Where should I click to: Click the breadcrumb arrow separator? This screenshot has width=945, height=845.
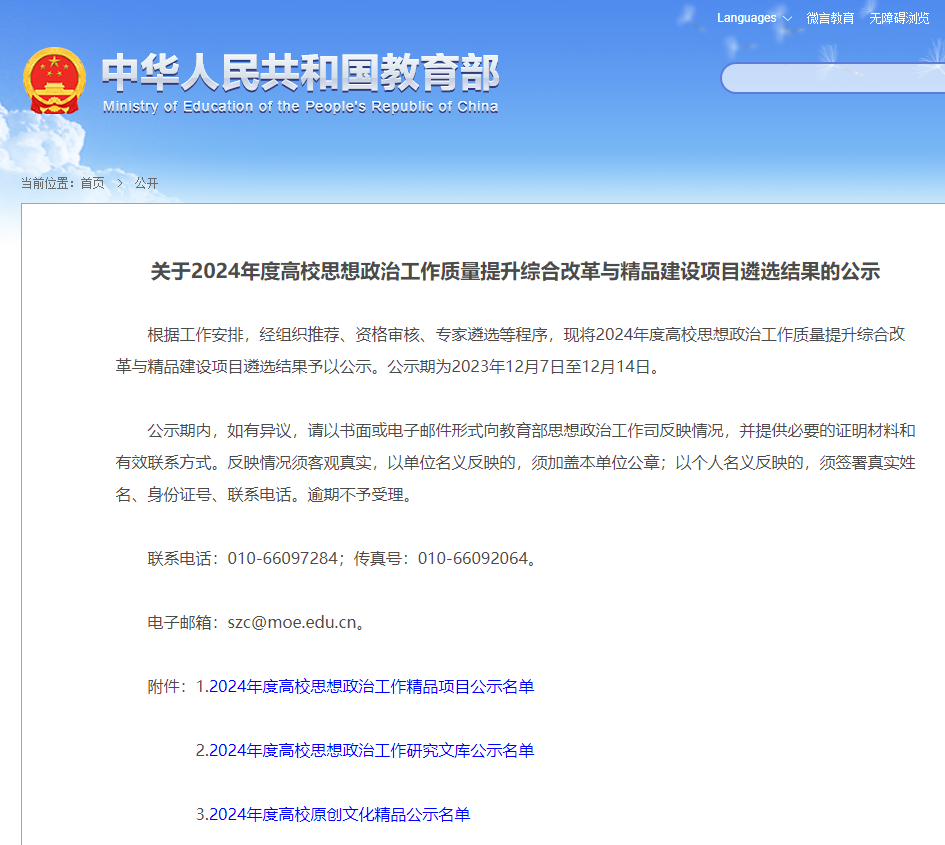[121, 183]
